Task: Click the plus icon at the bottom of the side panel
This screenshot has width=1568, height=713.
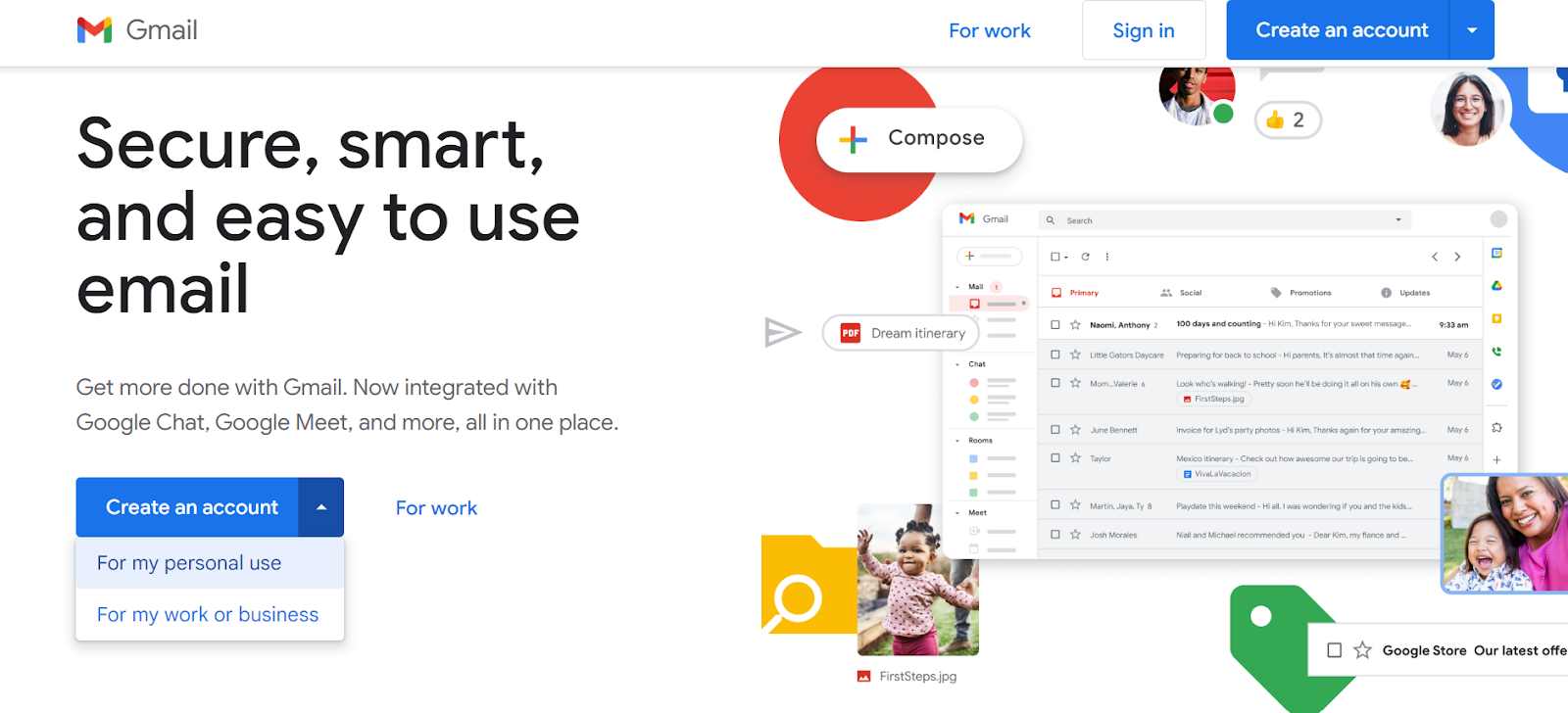Action: [1496, 459]
